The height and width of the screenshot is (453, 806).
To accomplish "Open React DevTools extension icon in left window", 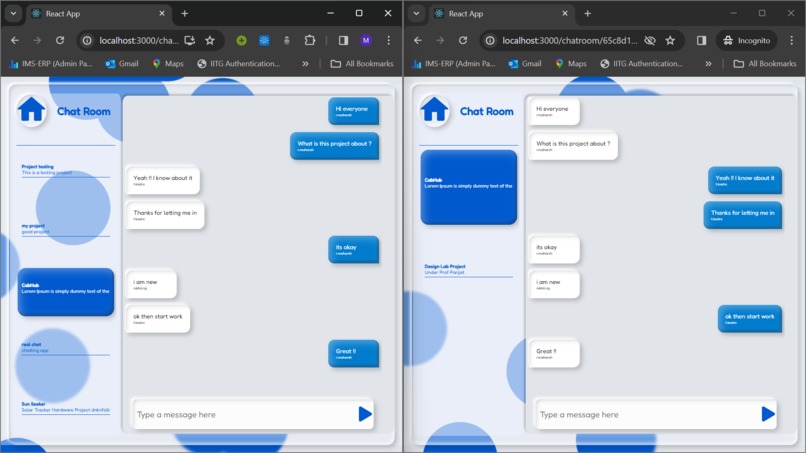I will click(264, 40).
